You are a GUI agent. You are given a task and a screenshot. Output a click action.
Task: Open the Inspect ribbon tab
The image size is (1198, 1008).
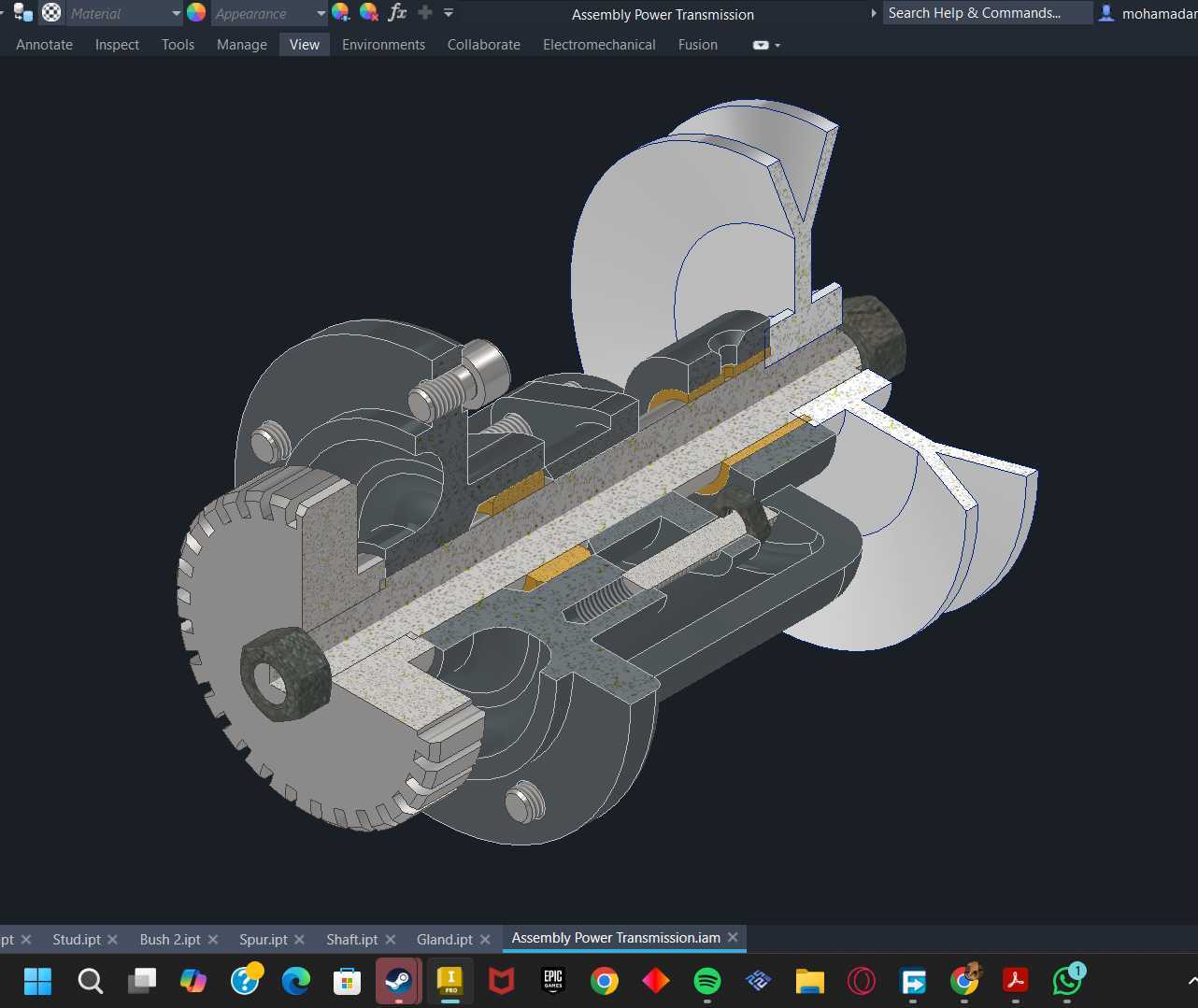117,45
